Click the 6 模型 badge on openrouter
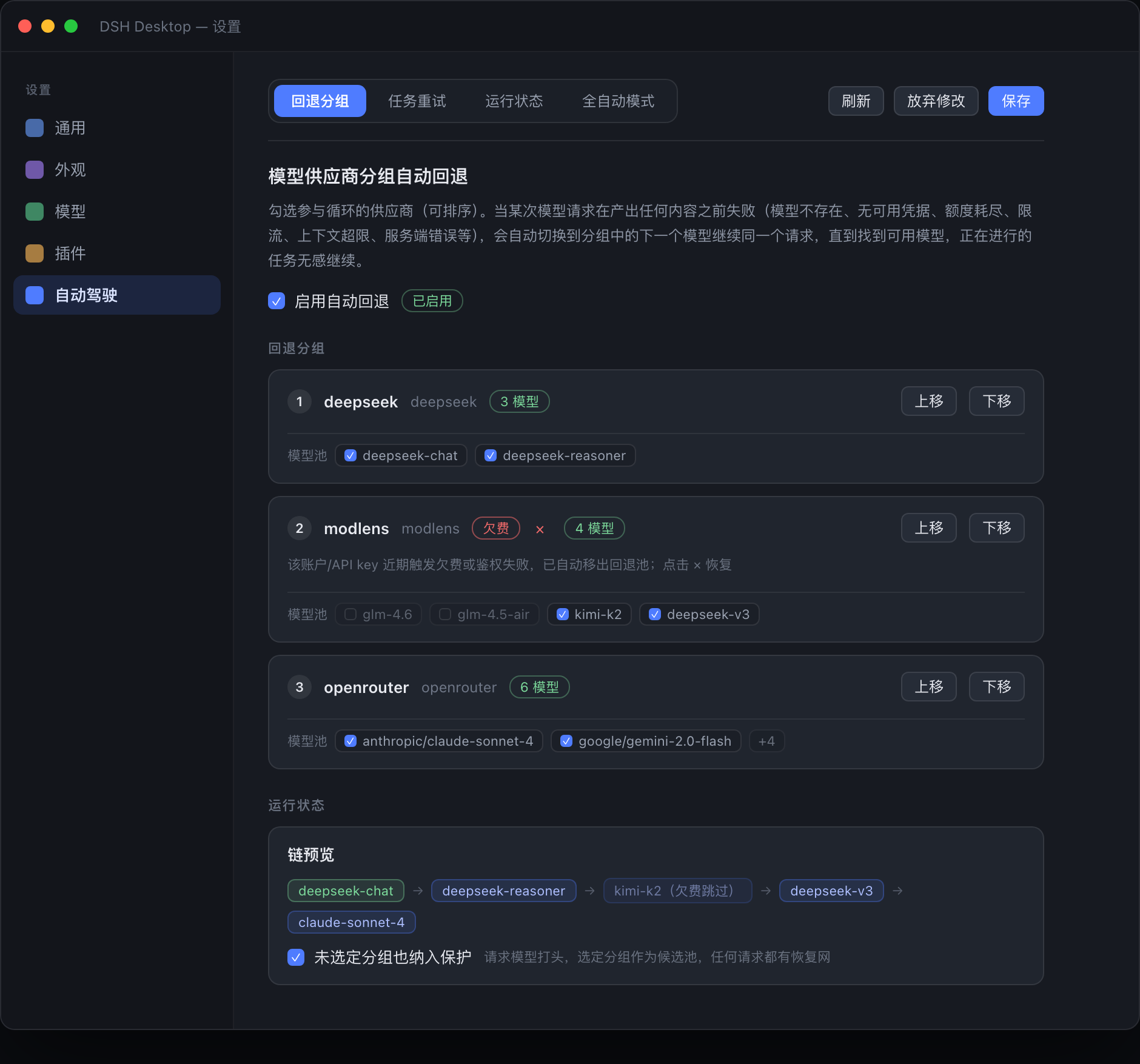This screenshot has width=1140, height=1064. pos(540,687)
